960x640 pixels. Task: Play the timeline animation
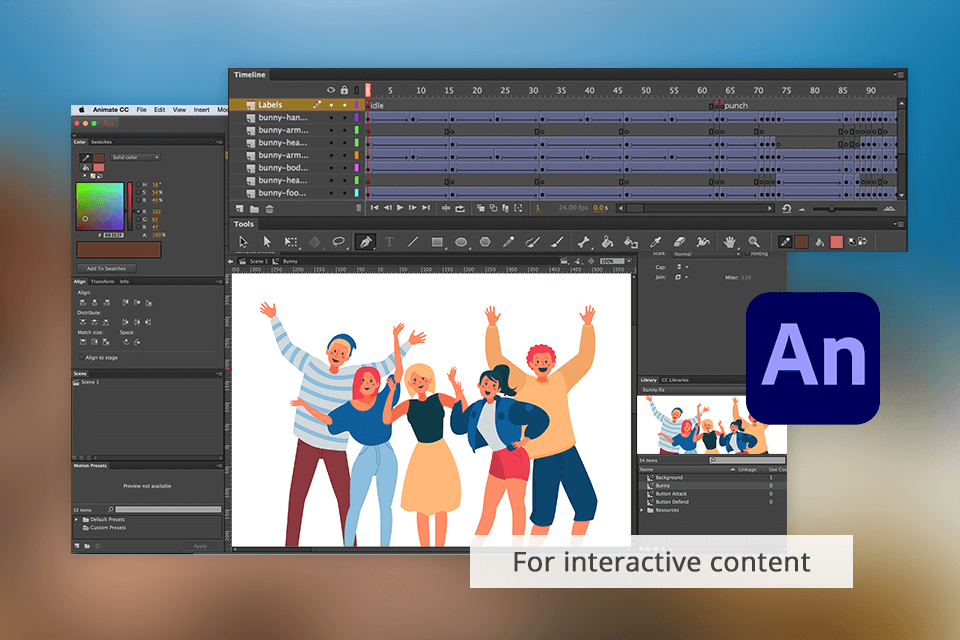pyautogui.click(x=400, y=208)
